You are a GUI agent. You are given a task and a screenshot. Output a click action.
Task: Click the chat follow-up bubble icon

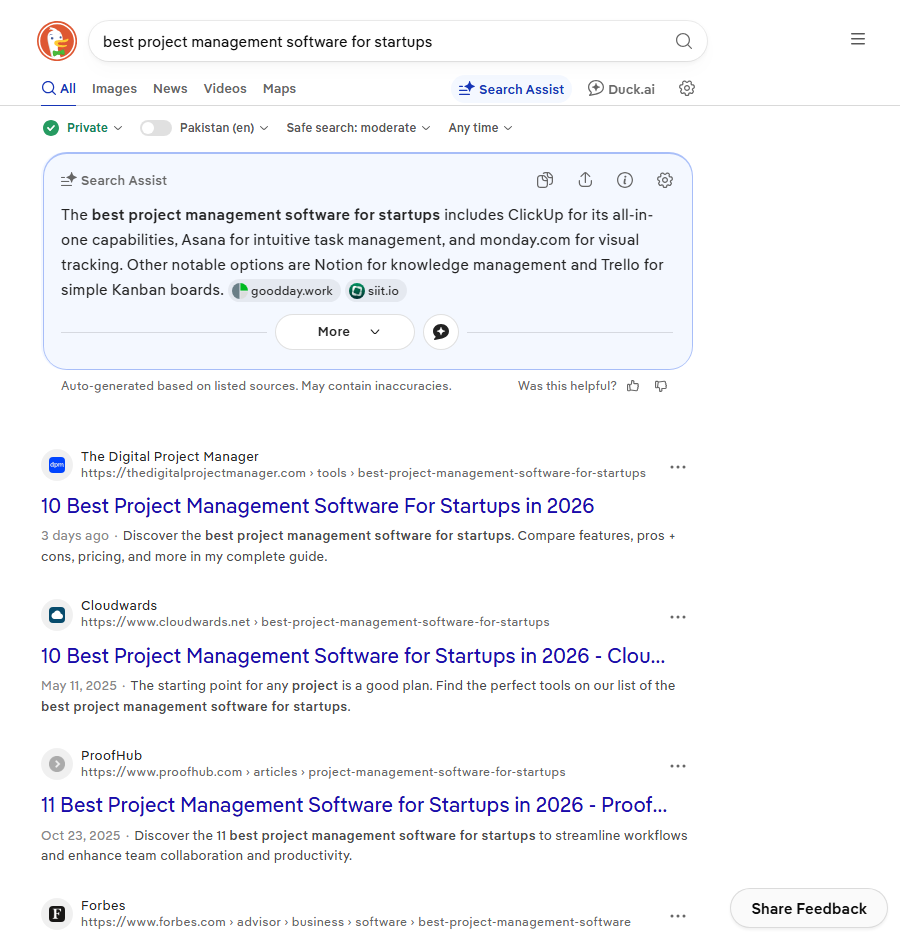441,332
